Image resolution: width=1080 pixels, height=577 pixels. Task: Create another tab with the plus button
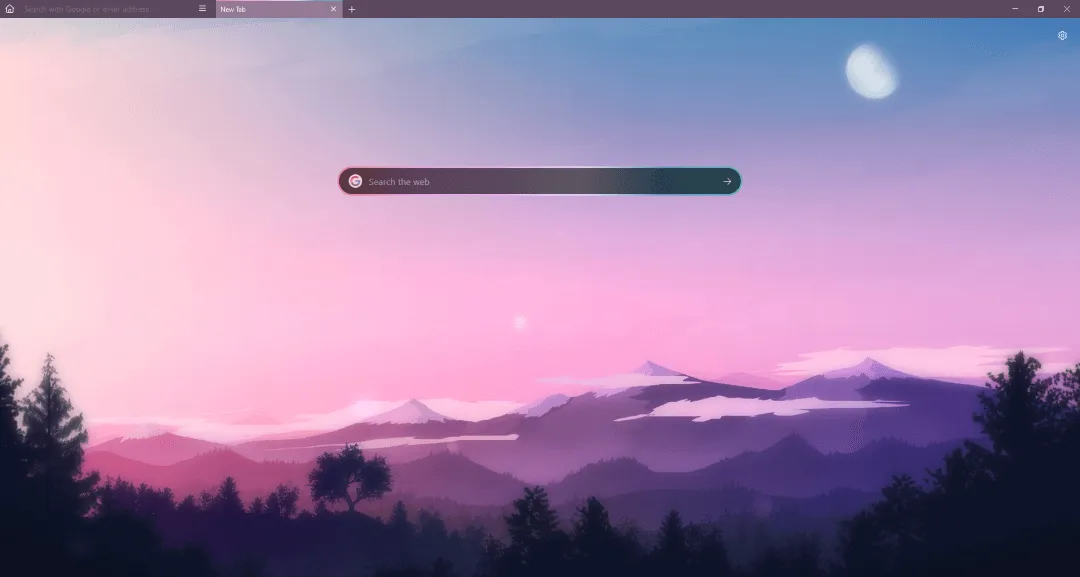(x=352, y=8)
